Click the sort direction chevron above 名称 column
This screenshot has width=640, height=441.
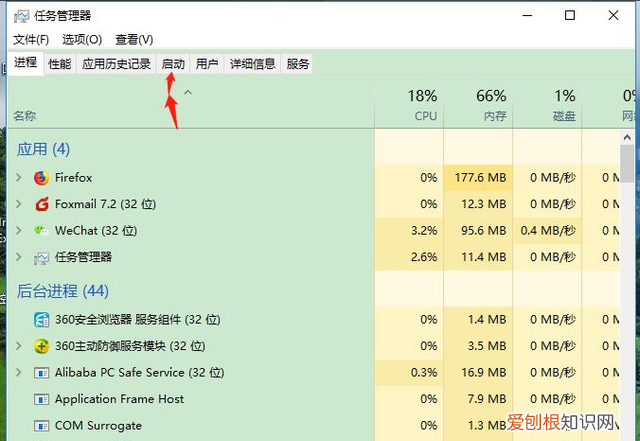coord(188,93)
